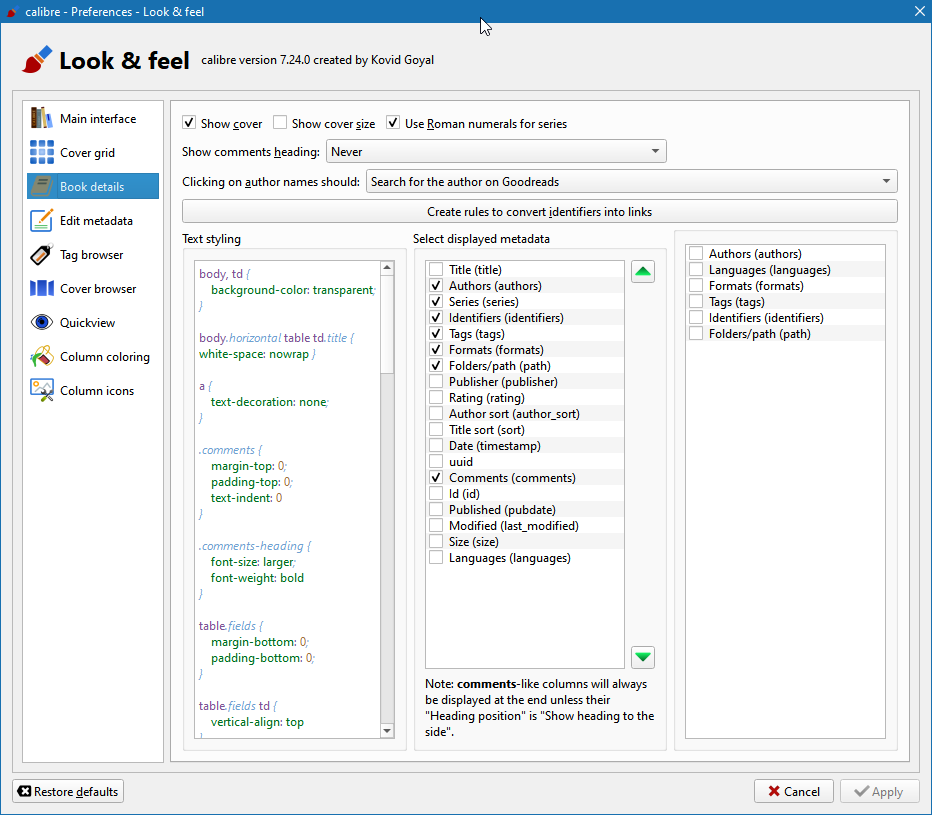The image size is (932, 815).
Task: Check Folders/path (path) in right panel list
Action: (696, 333)
